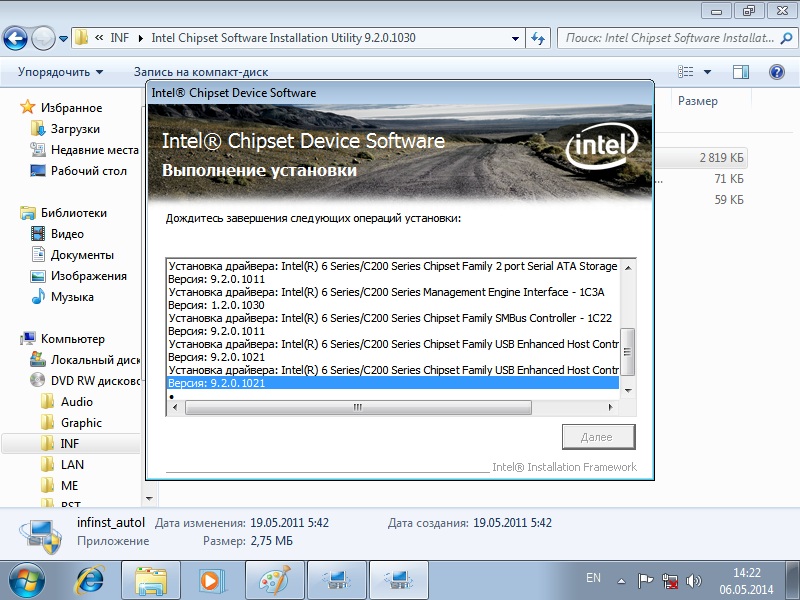Click the log horizontal scroll left arrow
This screenshot has width=800, height=600.
click(x=175, y=407)
